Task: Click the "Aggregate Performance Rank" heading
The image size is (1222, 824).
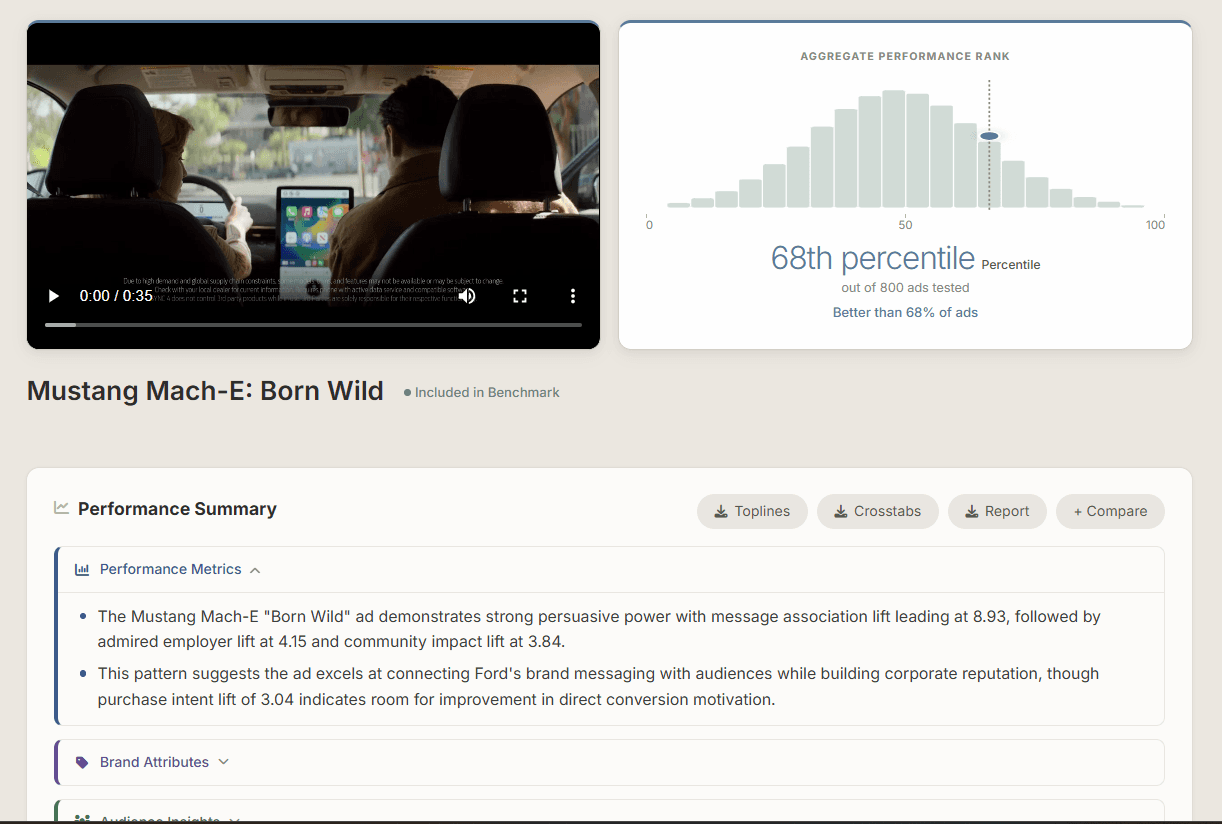Action: (x=905, y=57)
